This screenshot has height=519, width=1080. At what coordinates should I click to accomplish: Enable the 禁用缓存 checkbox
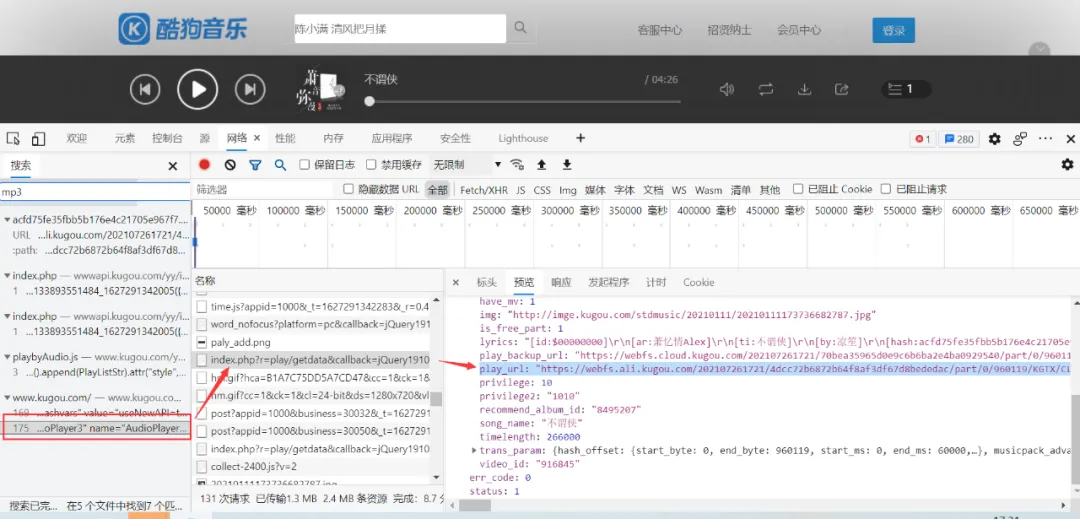(x=371, y=165)
